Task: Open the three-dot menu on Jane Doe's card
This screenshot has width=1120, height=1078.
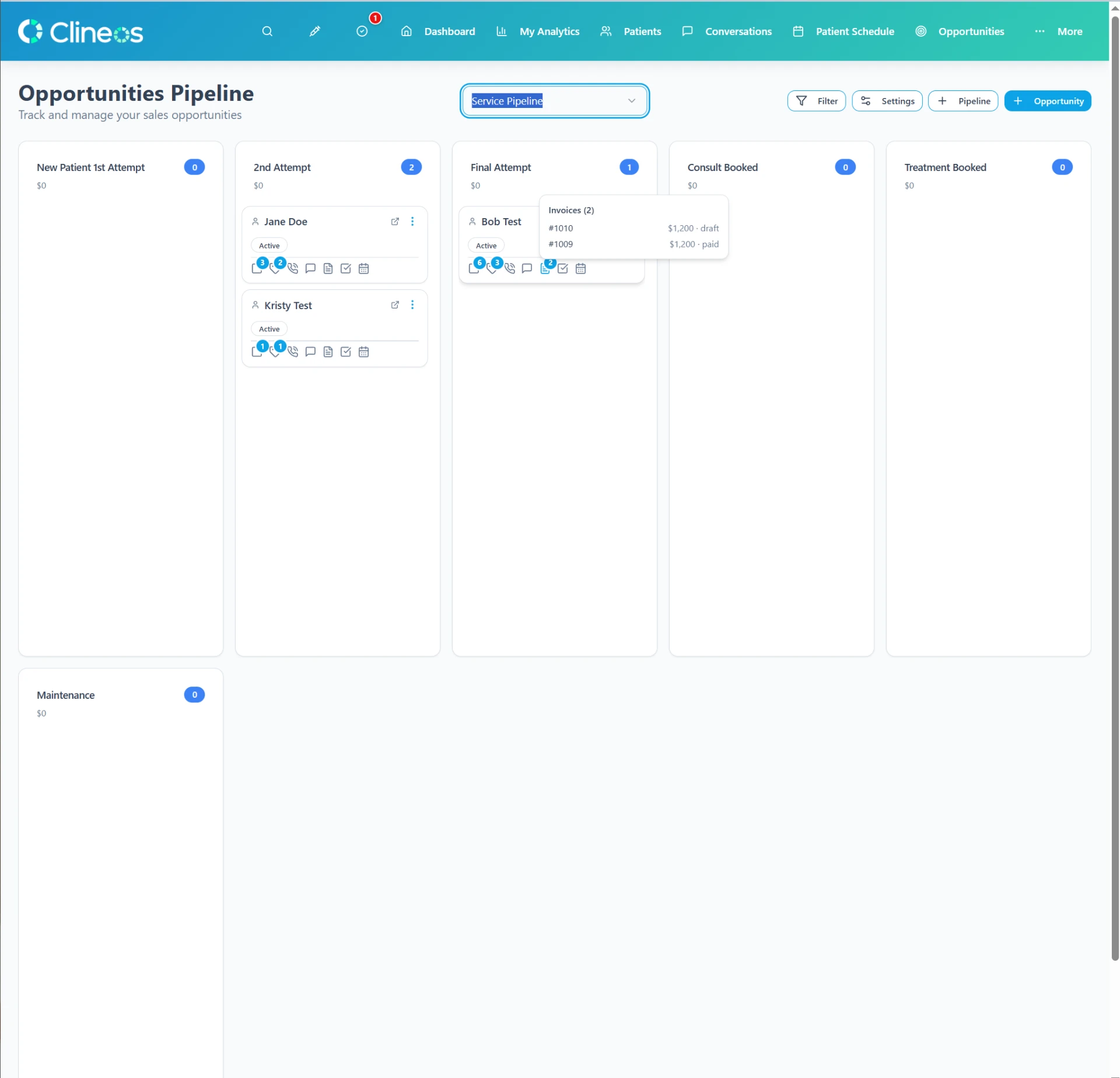Action: (x=412, y=222)
